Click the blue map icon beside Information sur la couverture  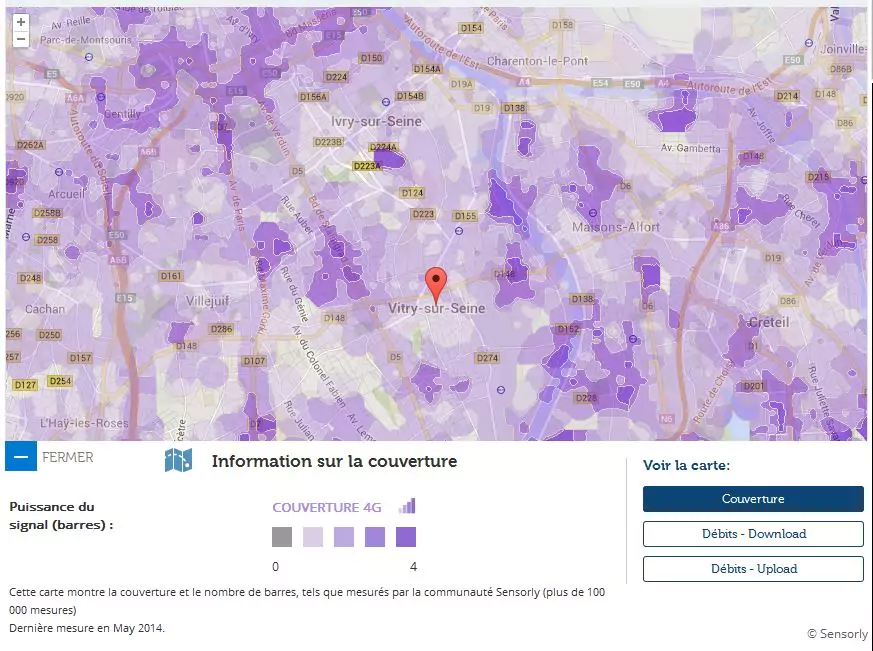178,461
